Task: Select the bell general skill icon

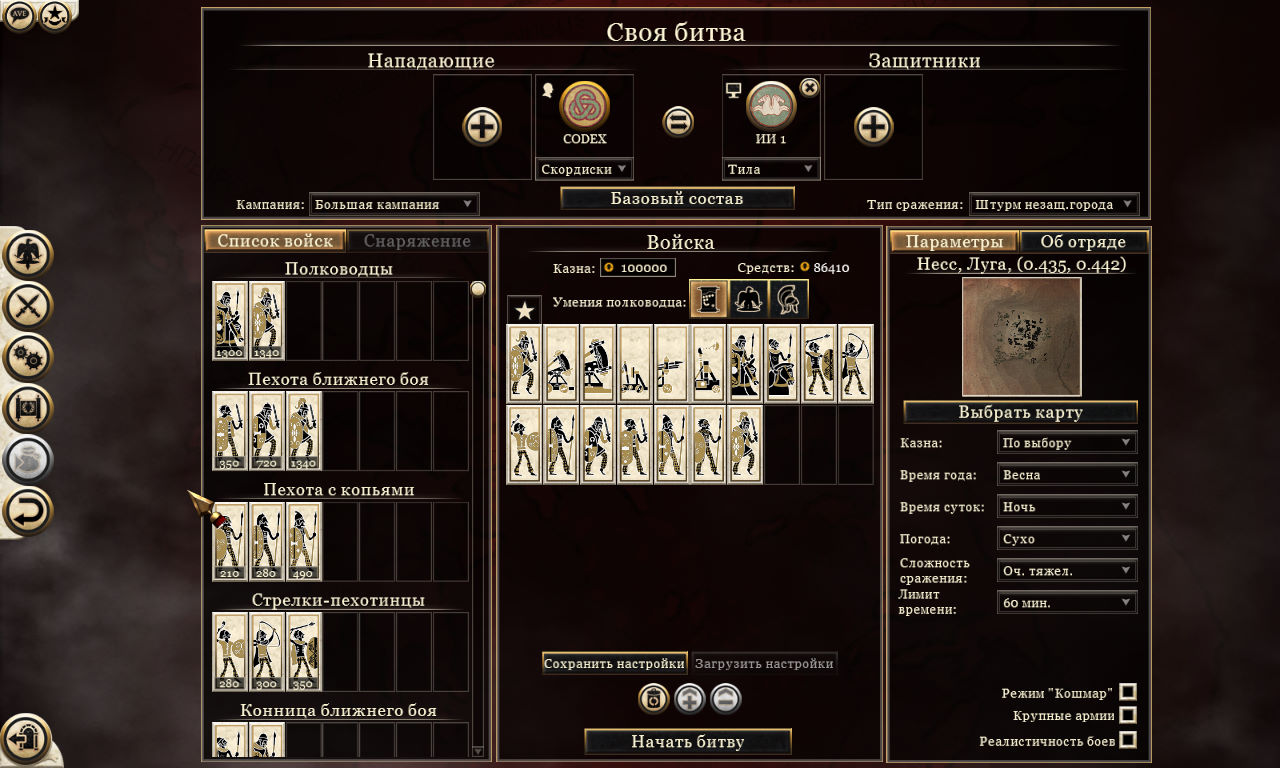Action: [x=748, y=299]
